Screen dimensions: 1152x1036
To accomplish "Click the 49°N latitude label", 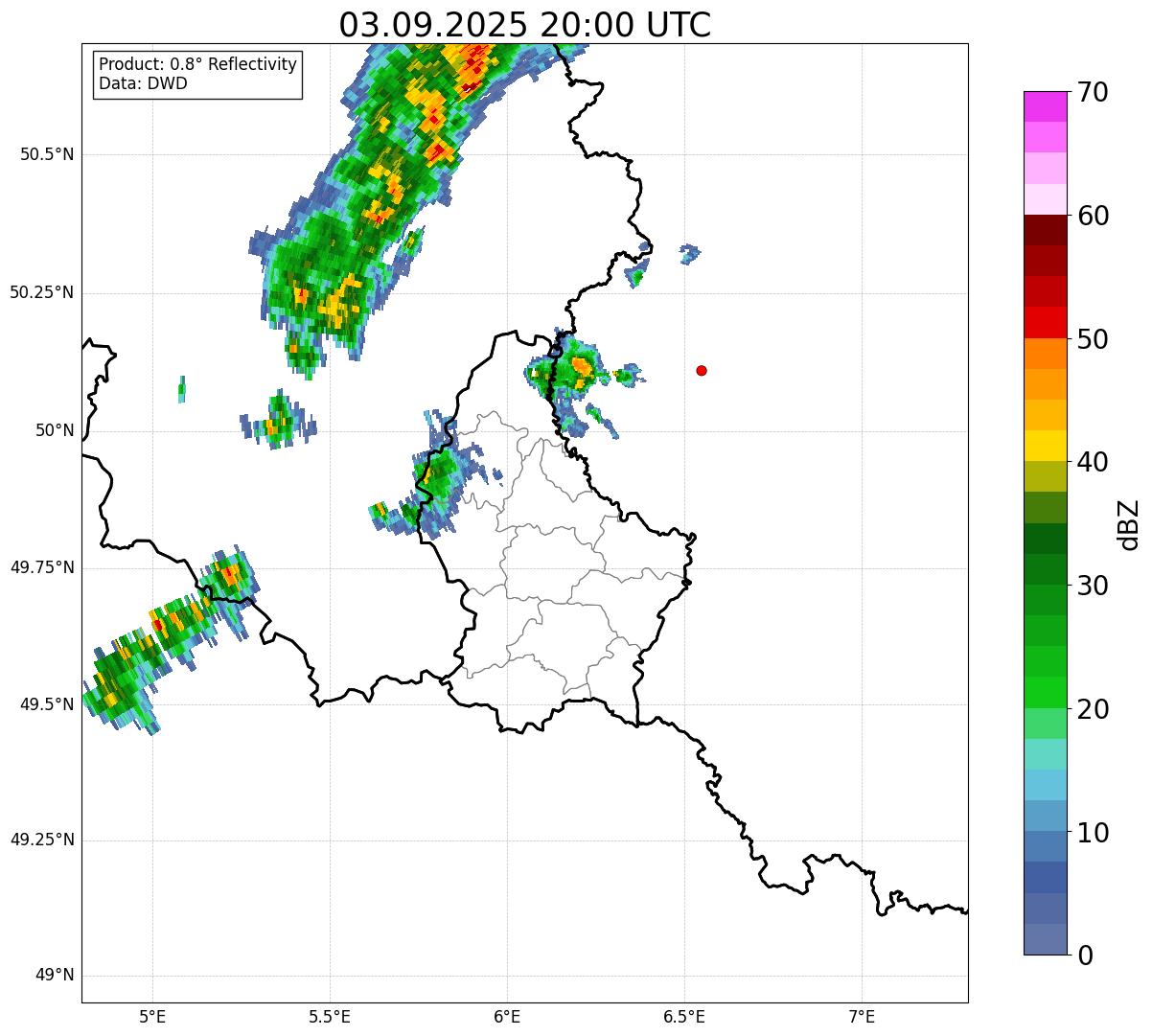I will pyautogui.click(x=55, y=976).
